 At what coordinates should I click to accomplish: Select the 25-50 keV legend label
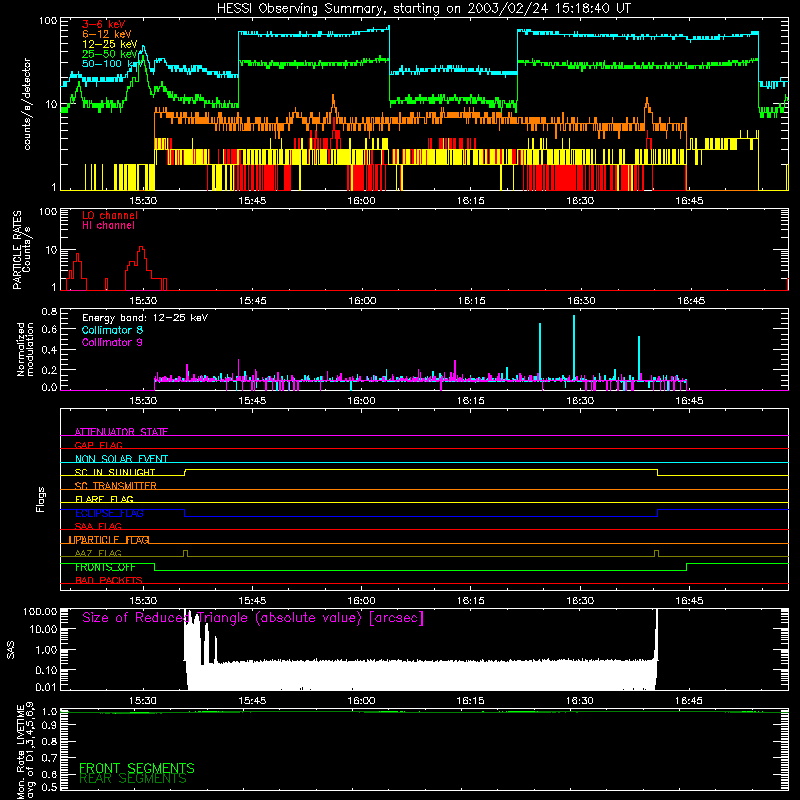[x=110, y=54]
